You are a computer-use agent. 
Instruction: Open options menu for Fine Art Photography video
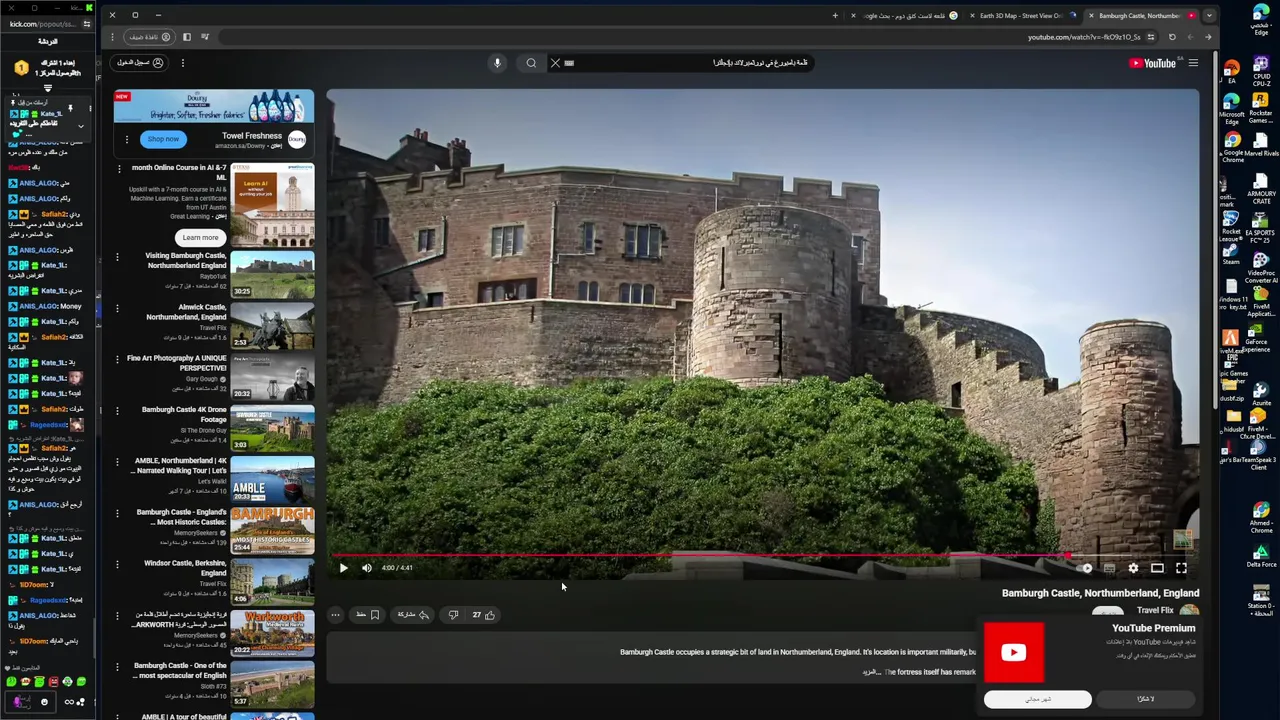[x=117, y=359]
